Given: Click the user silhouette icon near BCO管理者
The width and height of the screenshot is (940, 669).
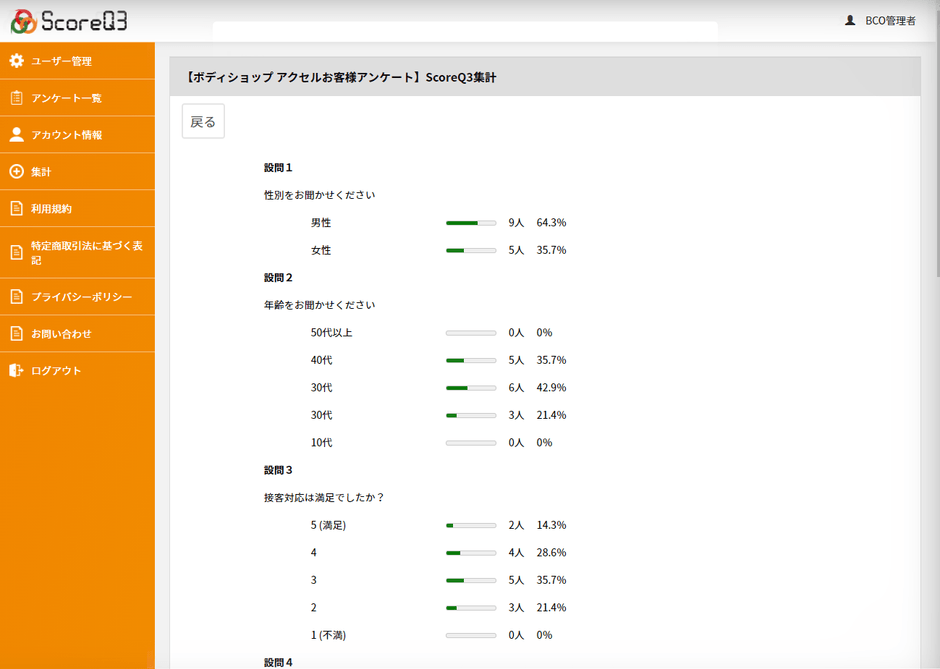Looking at the screenshot, I should point(851,18).
